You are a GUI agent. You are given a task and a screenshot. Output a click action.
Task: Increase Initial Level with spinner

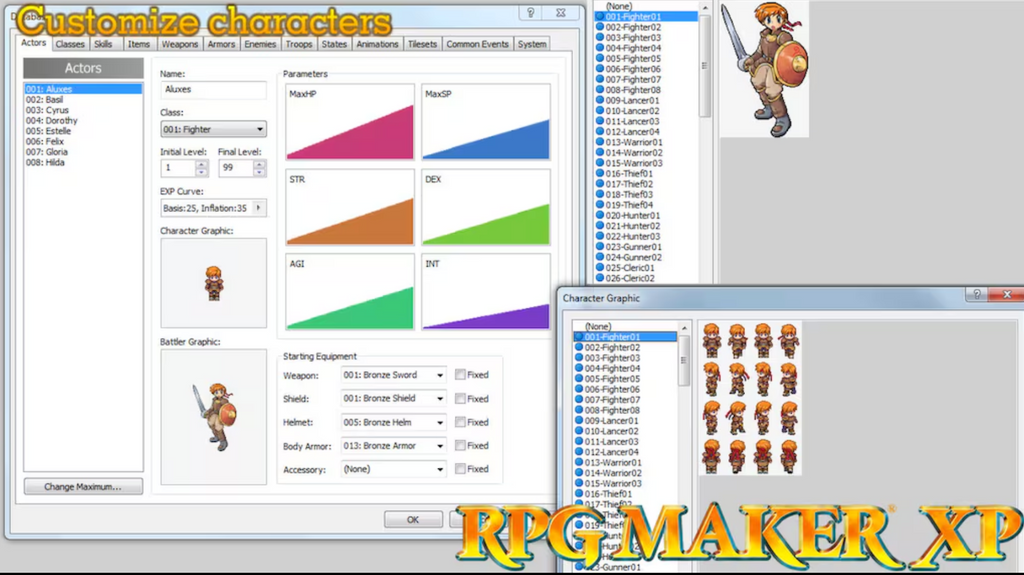click(x=202, y=164)
